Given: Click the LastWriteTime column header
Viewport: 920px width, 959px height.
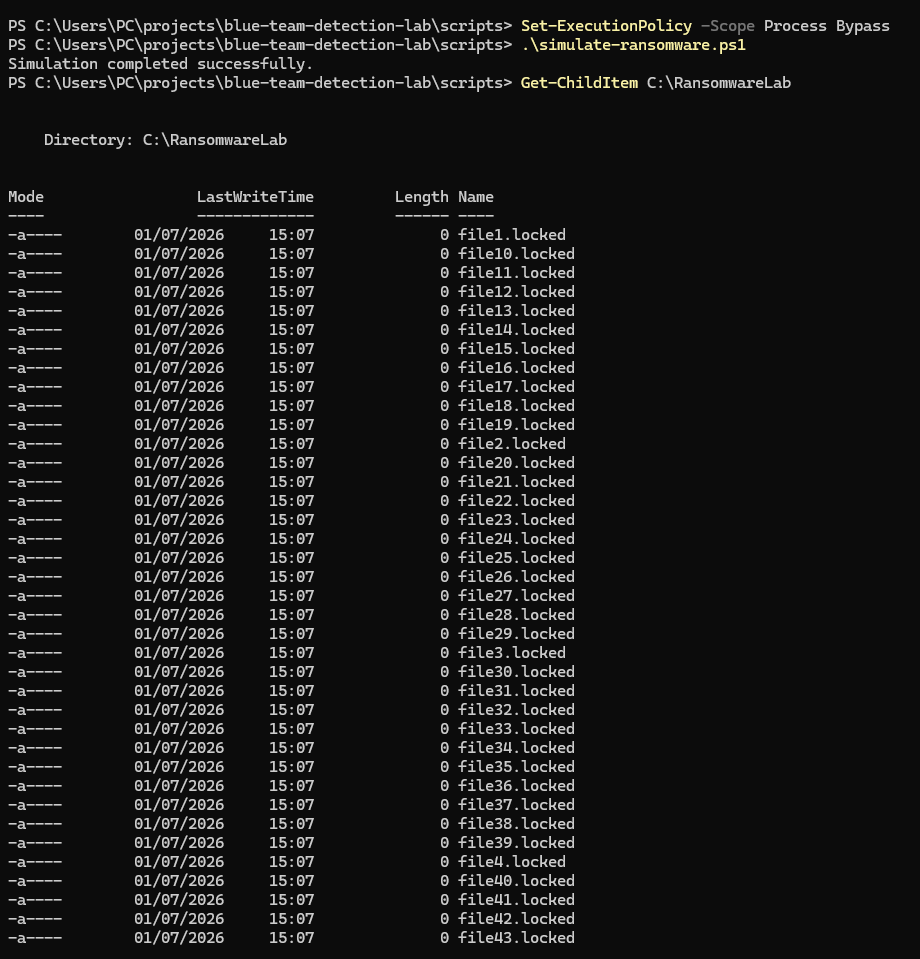Looking at the screenshot, I should (x=255, y=197).
